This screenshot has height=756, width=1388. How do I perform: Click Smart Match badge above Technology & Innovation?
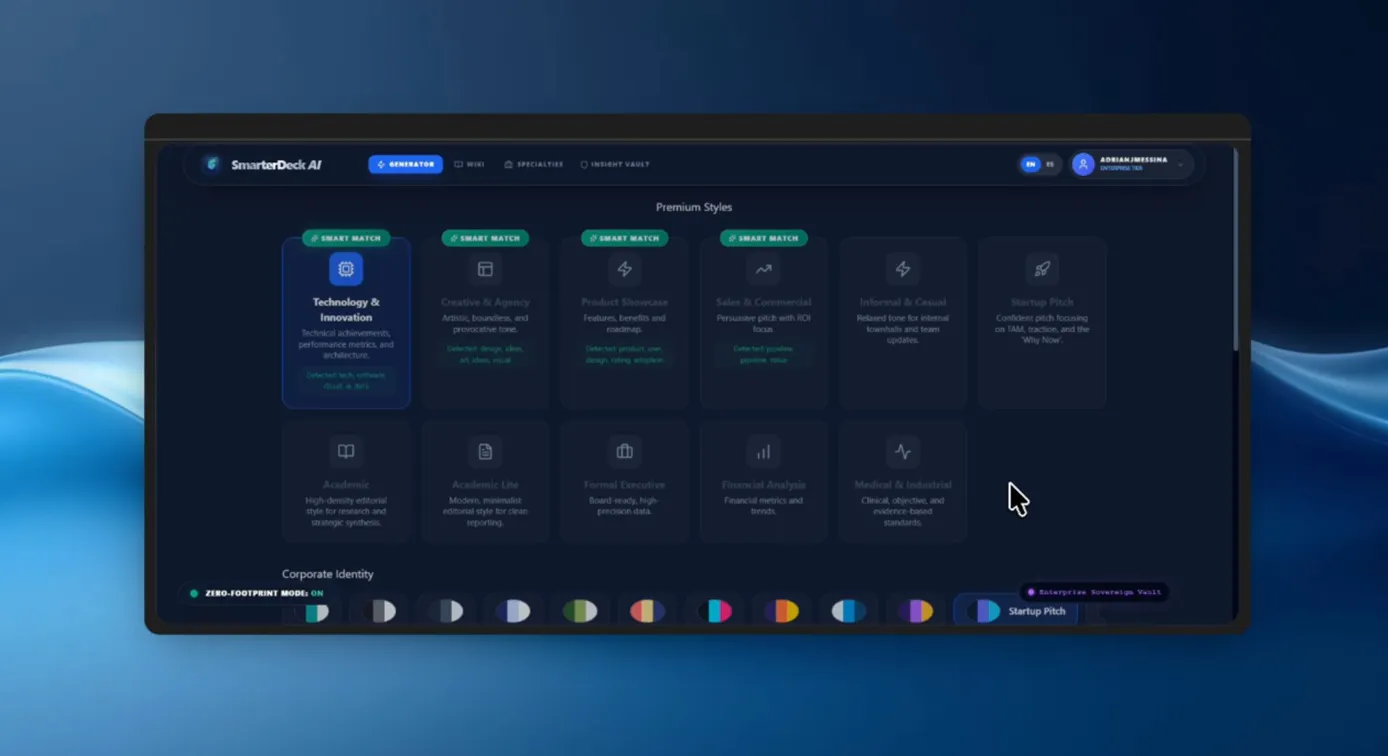tap(346, 238)
